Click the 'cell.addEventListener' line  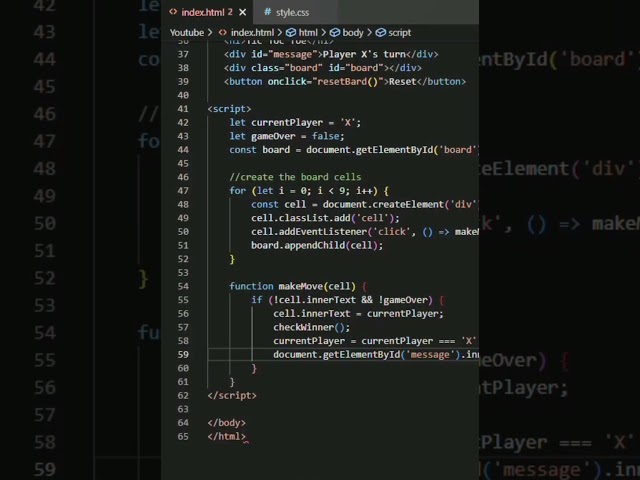[365, 232]
